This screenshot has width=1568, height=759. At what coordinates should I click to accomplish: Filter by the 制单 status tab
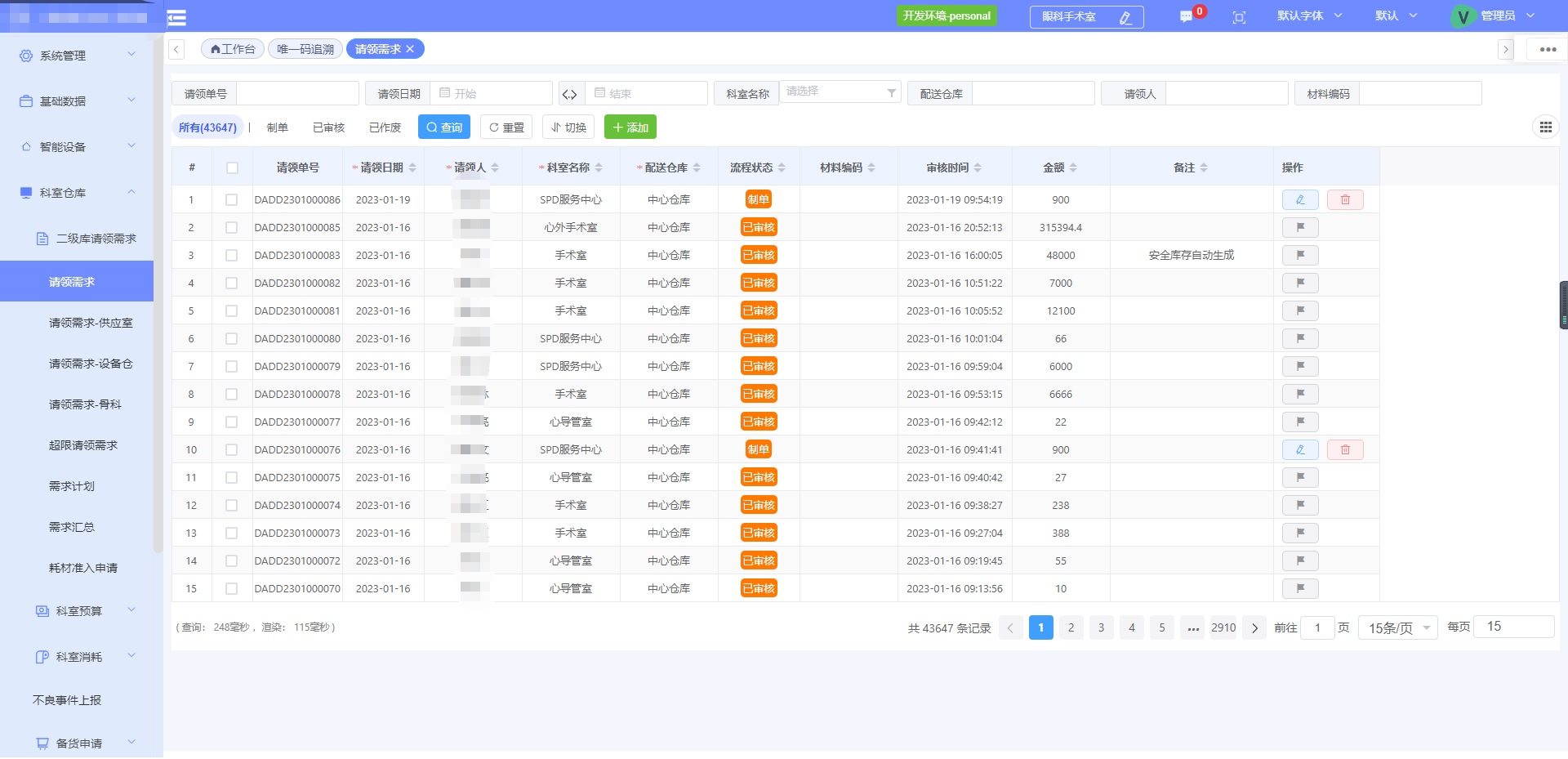tap(278, 127)
